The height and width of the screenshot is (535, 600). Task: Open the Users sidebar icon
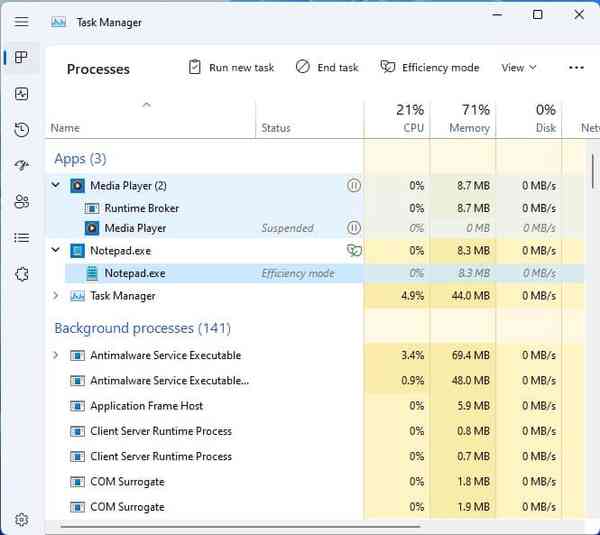[21, 201]
